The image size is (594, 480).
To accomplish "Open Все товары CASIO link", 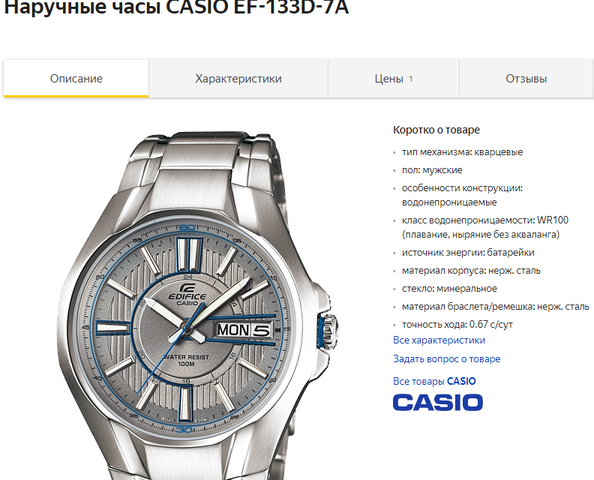I will [x=434, y=381].
